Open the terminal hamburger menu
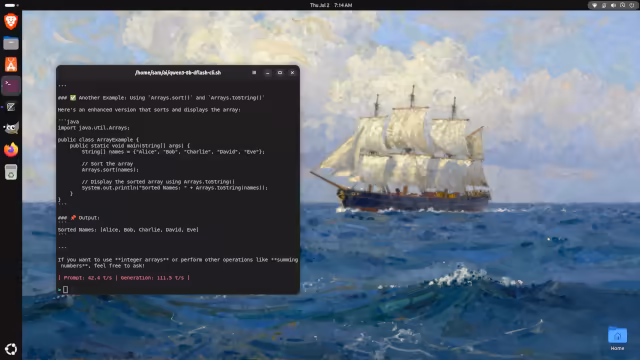The image size is (640, 360). pos(254,73)
